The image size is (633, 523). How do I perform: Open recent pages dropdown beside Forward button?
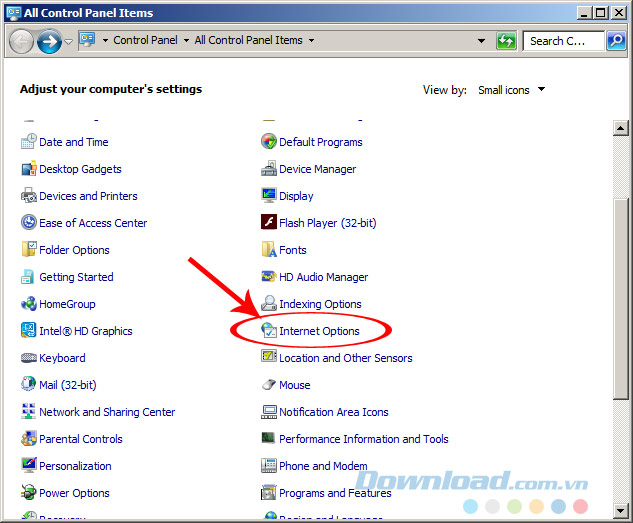[x=69, y=41]
